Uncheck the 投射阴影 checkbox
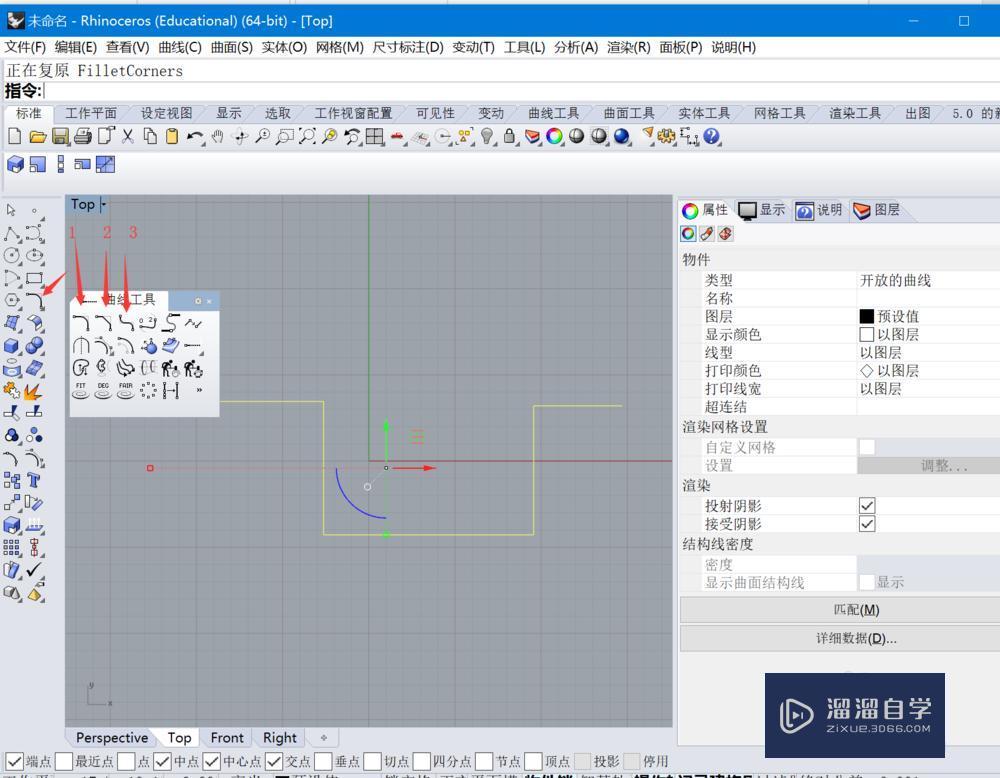The image size is (1000, 778). click(x=867, y=506)
